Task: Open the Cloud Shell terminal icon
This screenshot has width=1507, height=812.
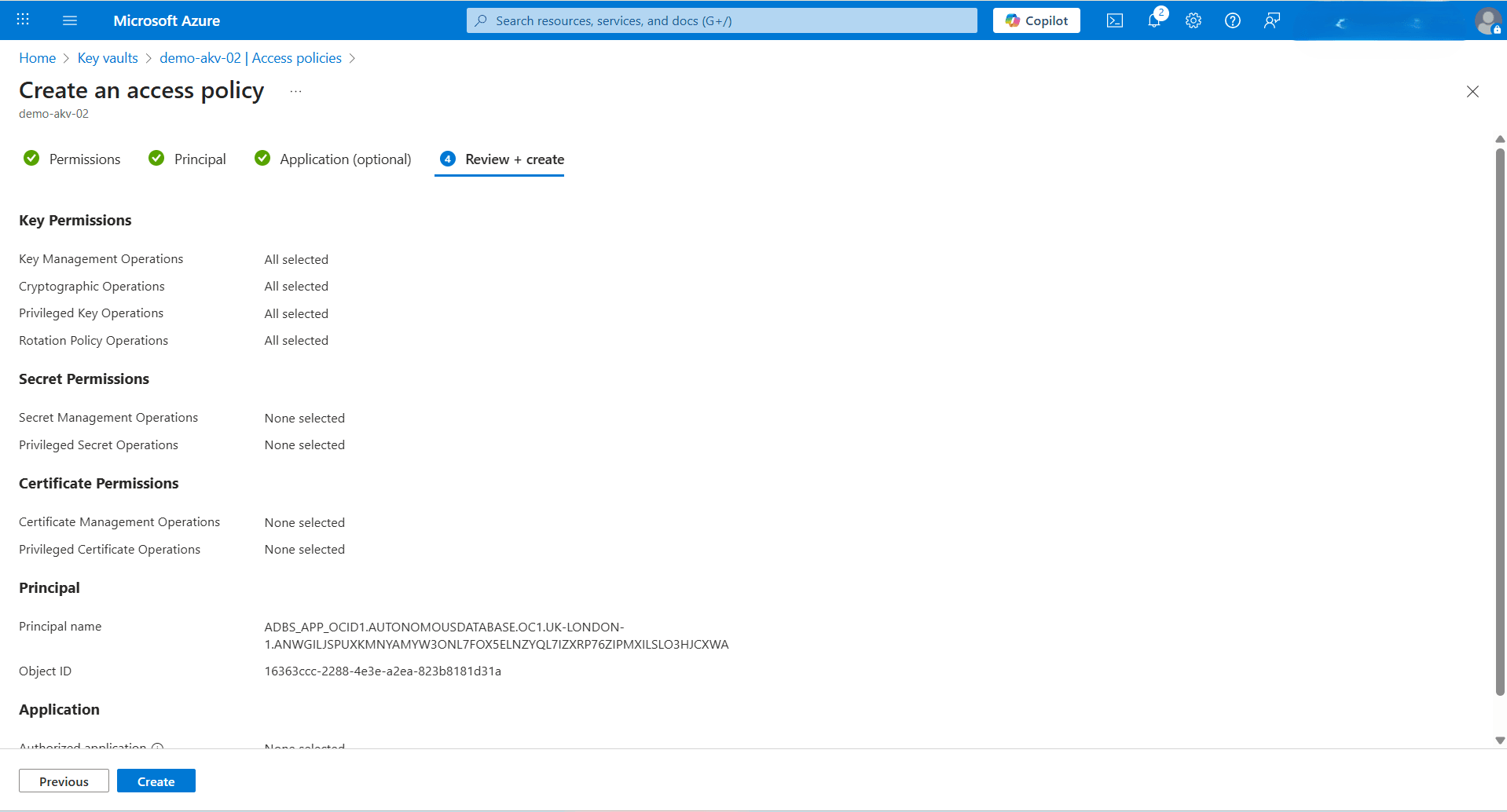Action: tap(1114, 20)
